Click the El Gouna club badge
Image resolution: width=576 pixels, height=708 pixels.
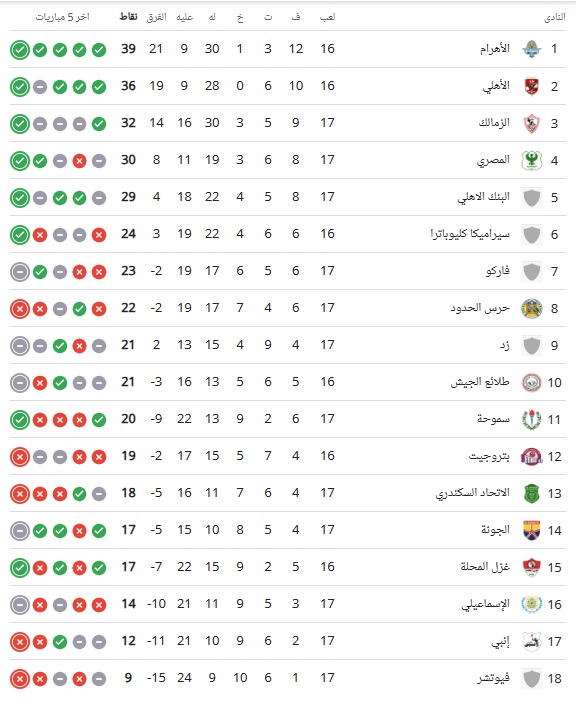(531, 531)
